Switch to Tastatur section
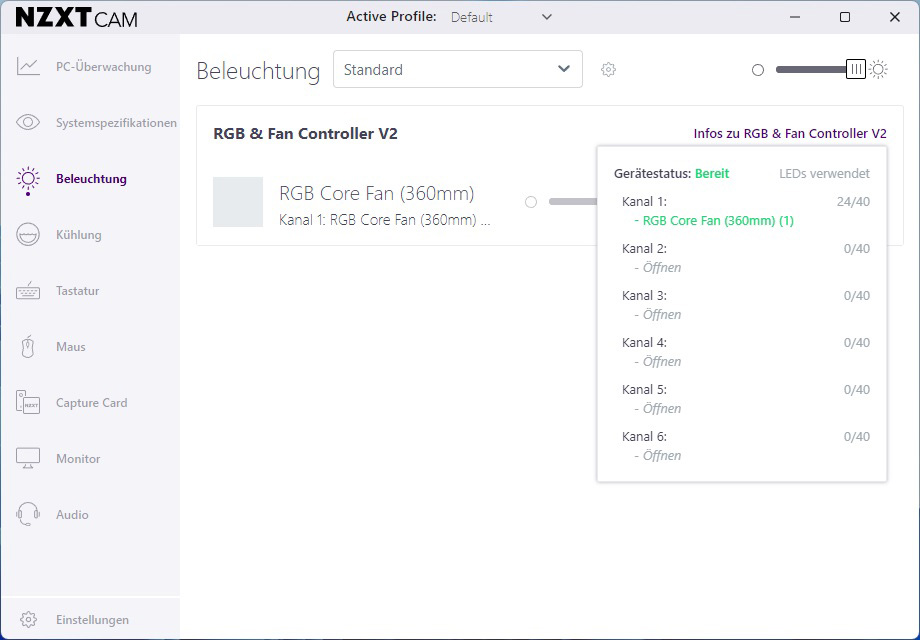920x640 pixels. pos(77,291)
